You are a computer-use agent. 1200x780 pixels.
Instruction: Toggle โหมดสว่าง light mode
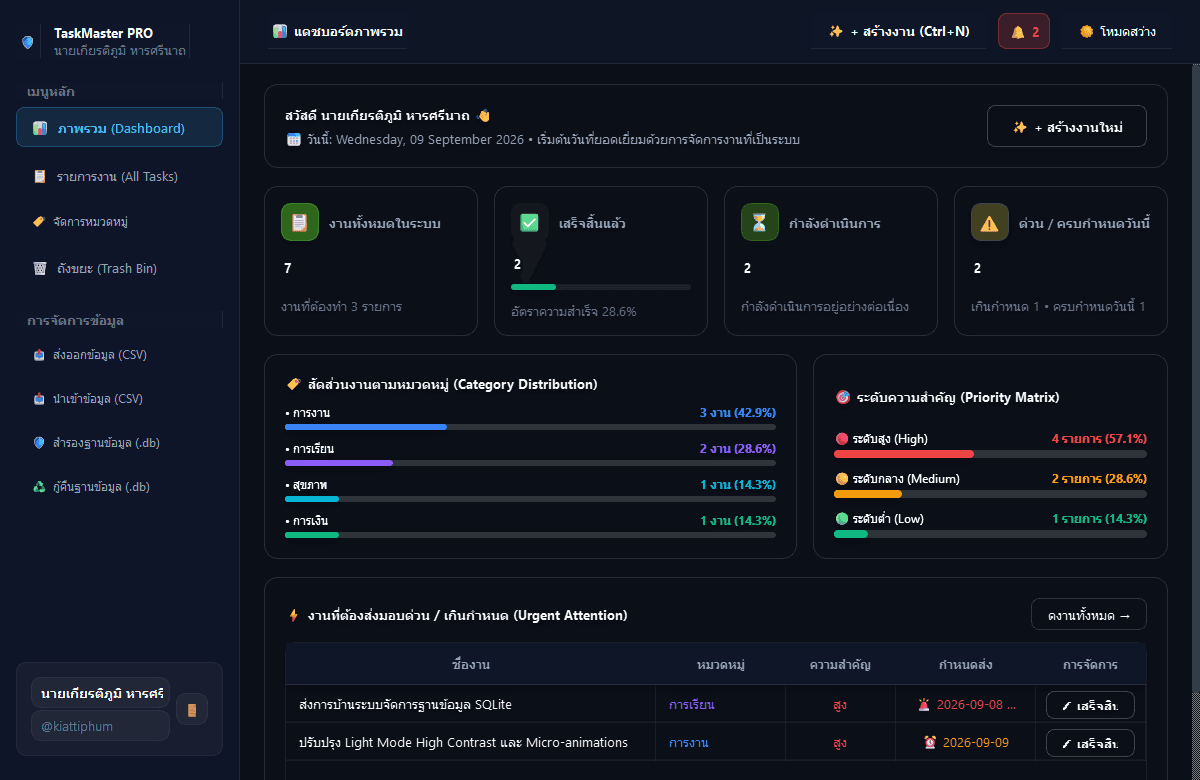point(1117,31)
